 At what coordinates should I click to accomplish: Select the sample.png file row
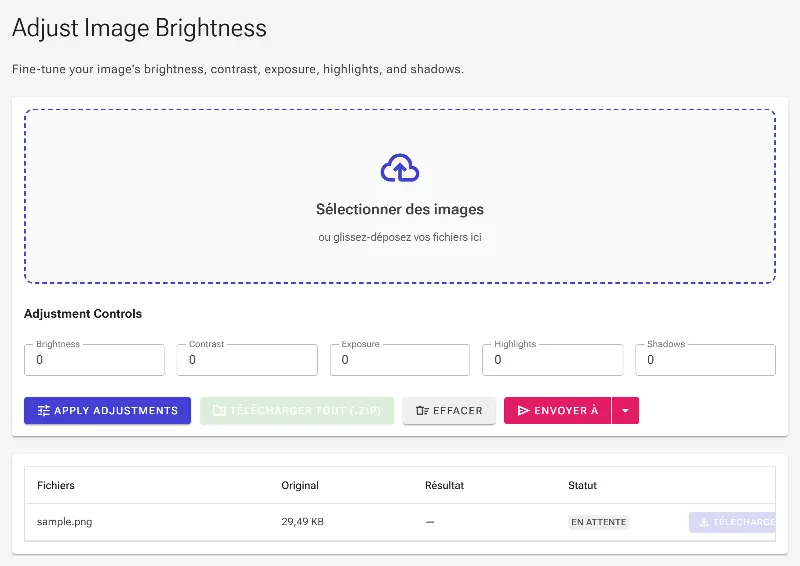[400, 522]
